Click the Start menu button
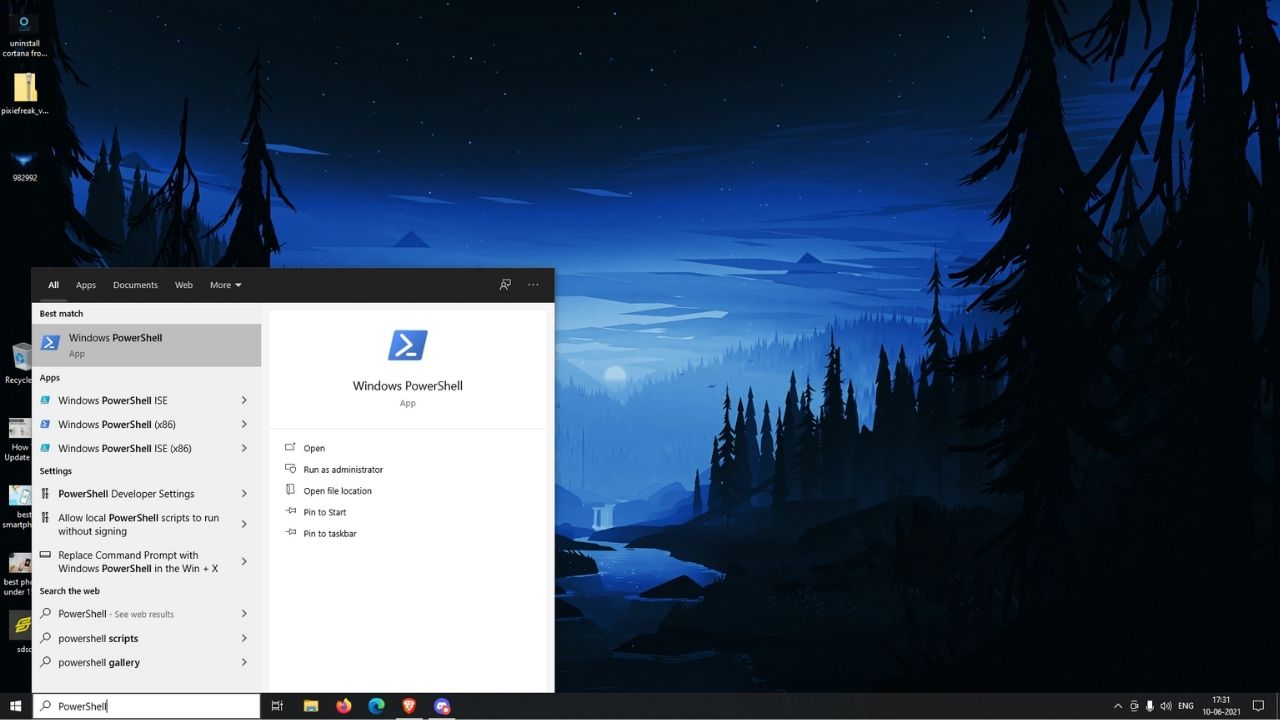The image size is (1280, 720). 15,706
